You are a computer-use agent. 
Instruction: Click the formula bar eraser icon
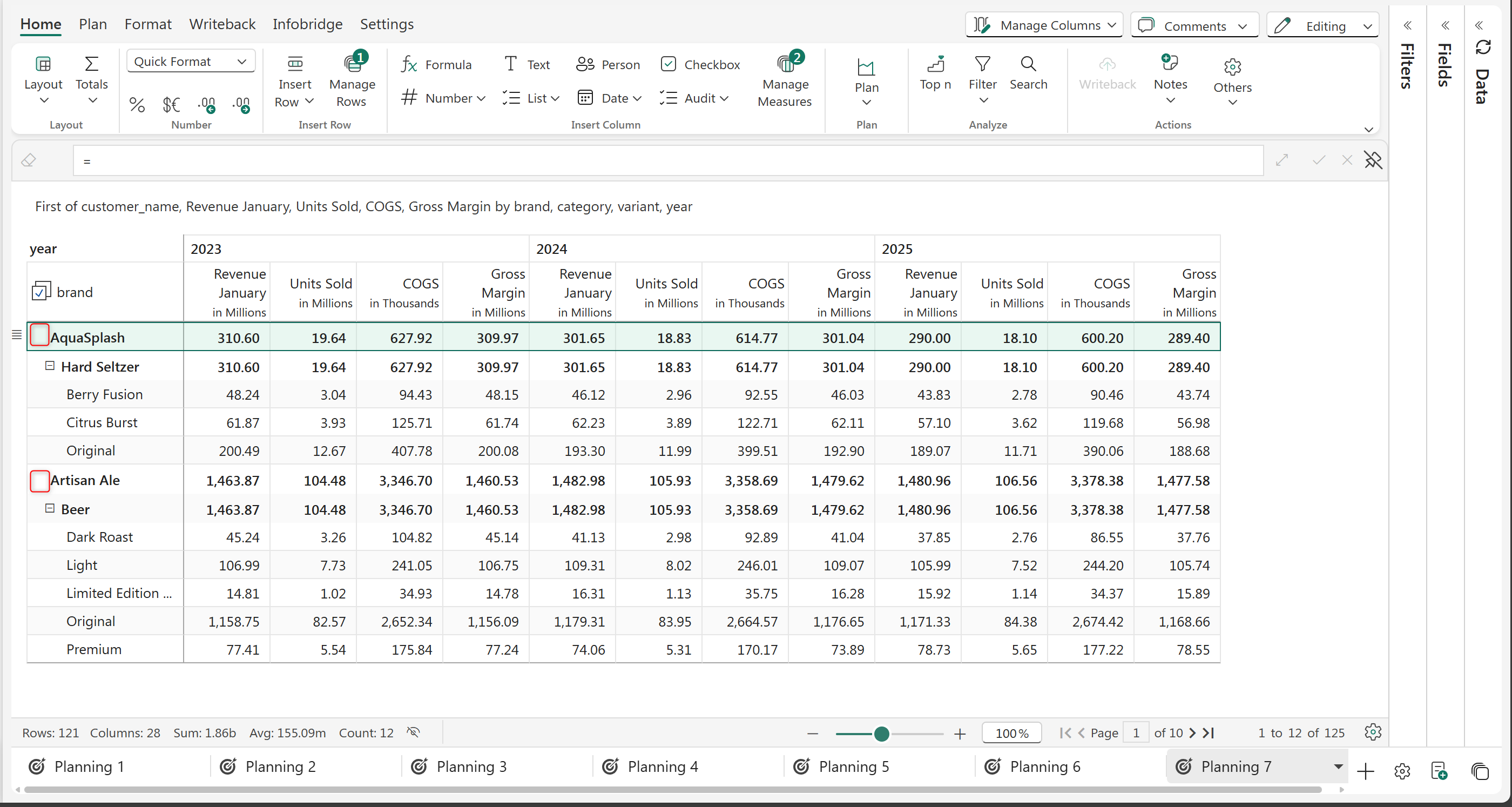[x=29, y=160]
